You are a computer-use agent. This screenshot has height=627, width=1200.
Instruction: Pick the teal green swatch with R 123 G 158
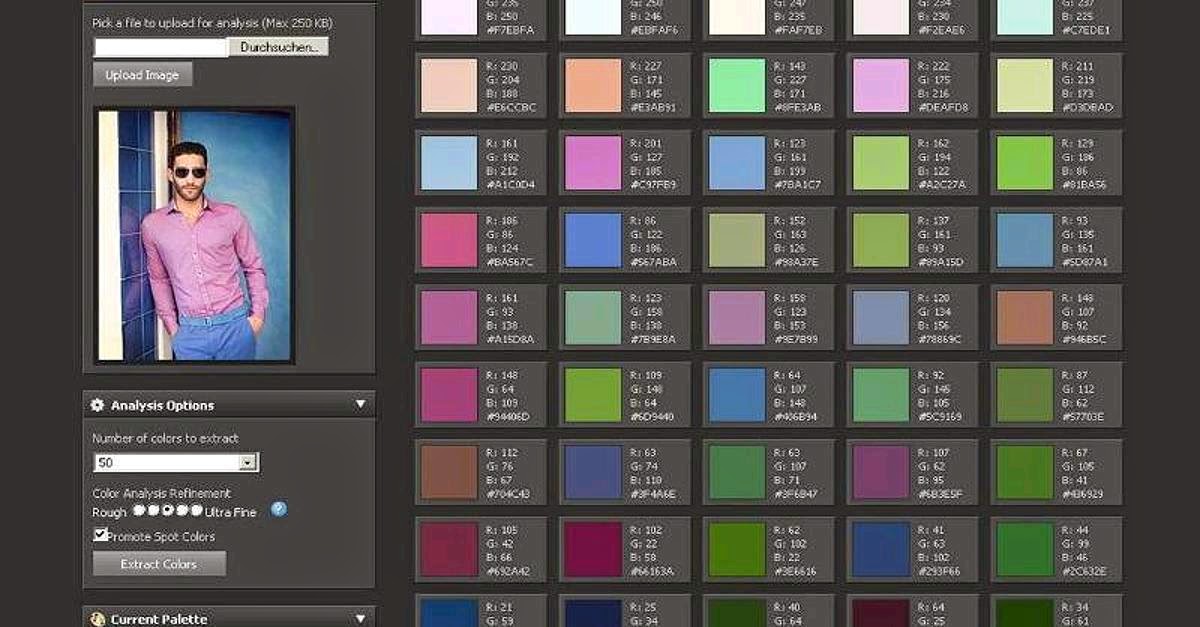(593, 317)
